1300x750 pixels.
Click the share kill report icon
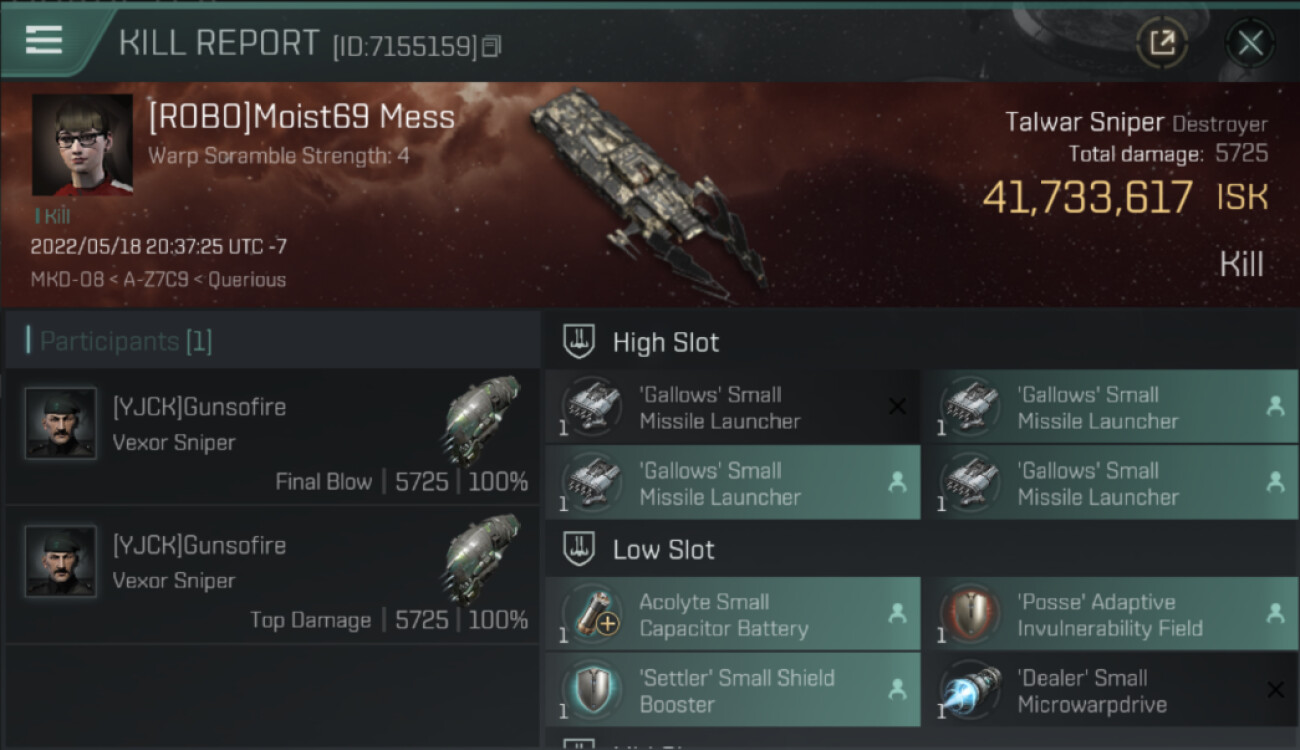pos(1162,42)
